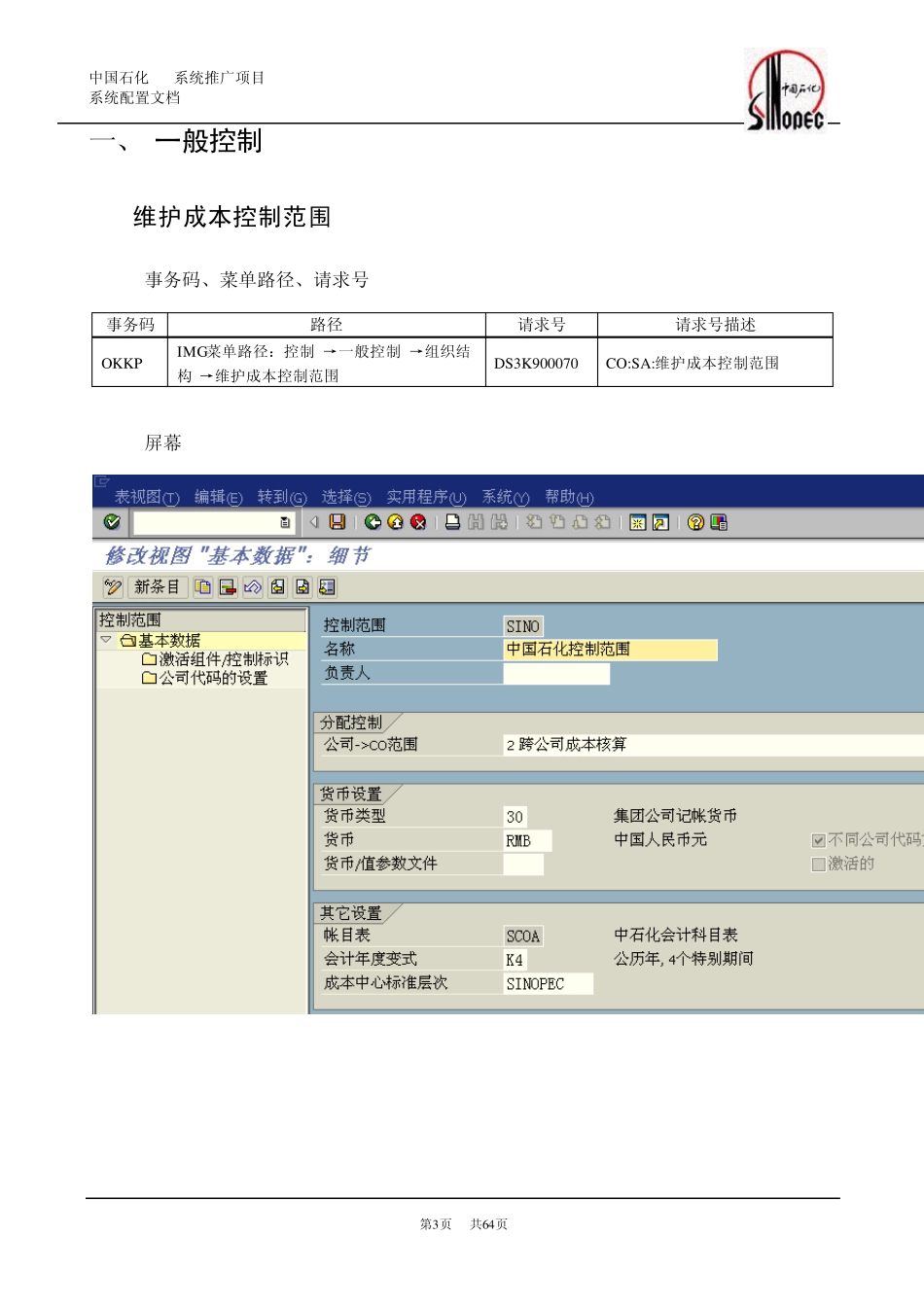Click the Find Next binoculars icon

coord(499,522)
